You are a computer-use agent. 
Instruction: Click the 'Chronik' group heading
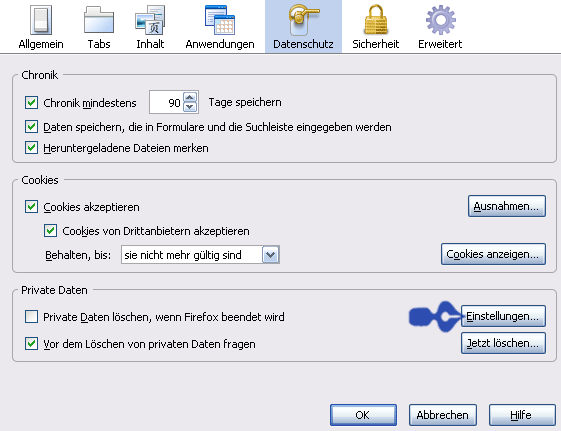40,75
